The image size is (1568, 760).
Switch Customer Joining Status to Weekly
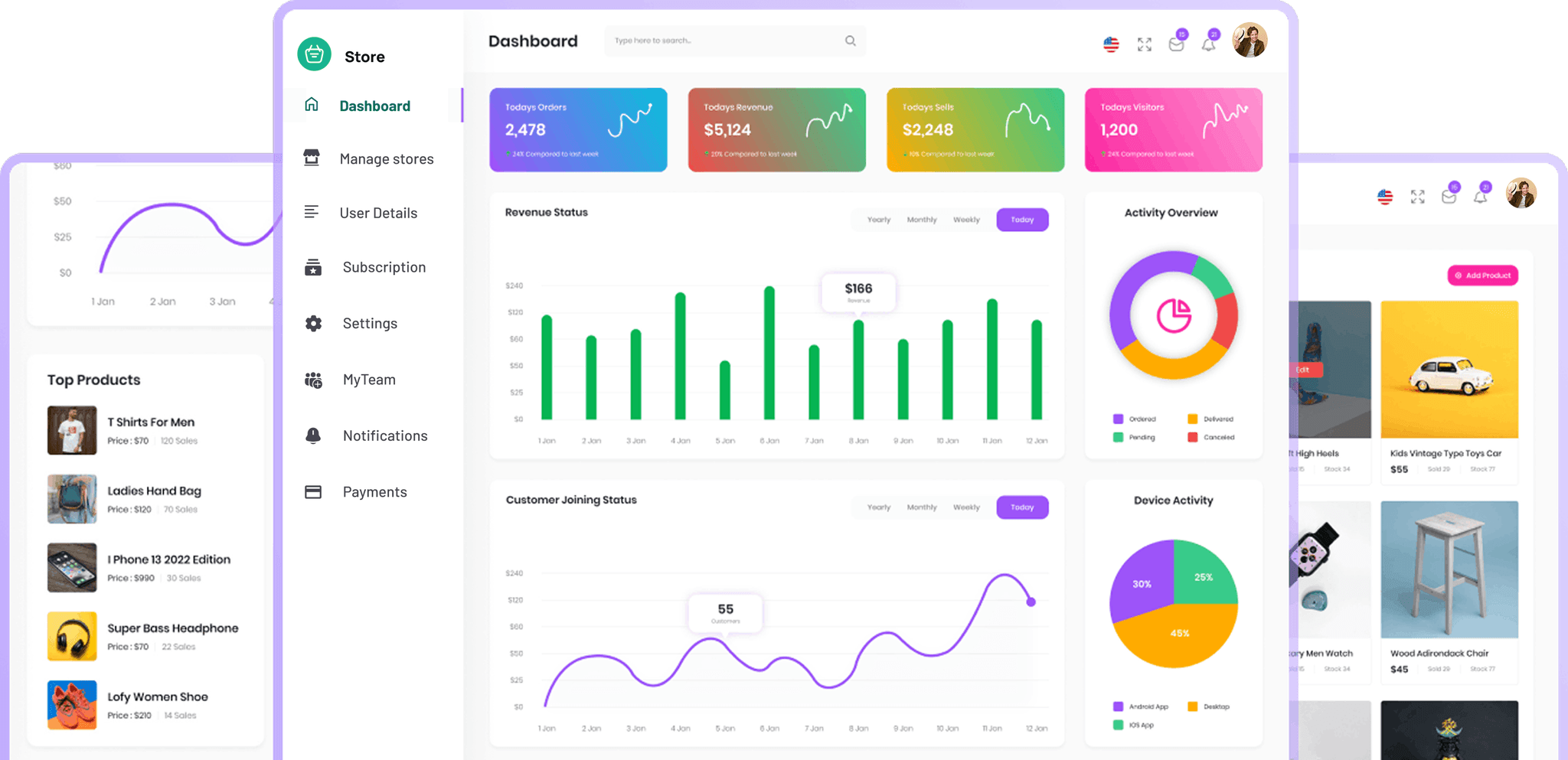tap(966, 507)
